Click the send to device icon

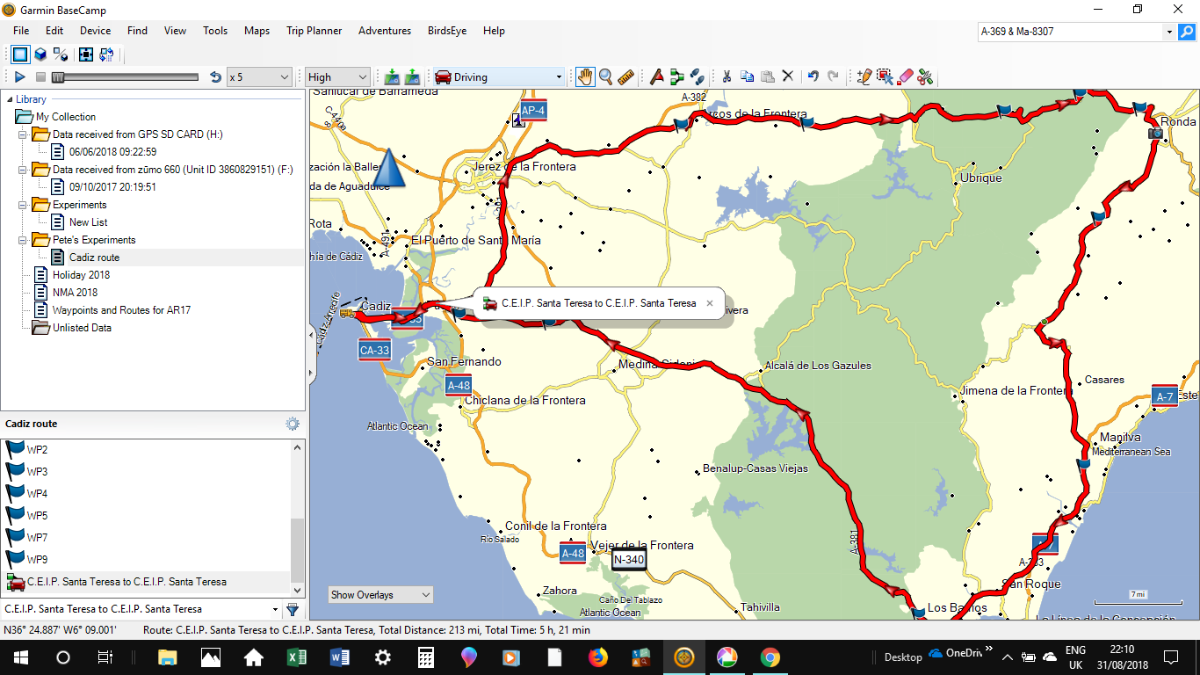391,77
